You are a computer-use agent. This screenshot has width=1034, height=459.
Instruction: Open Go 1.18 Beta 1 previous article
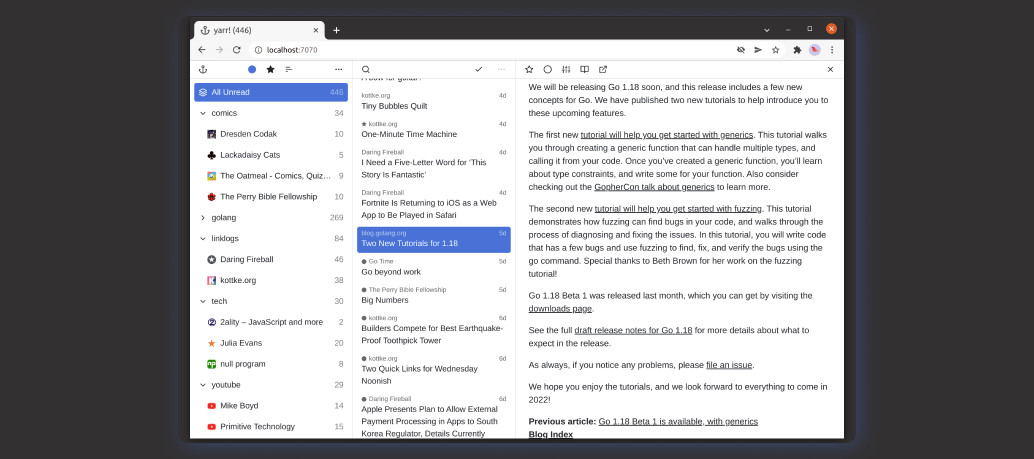click(678, 422)
